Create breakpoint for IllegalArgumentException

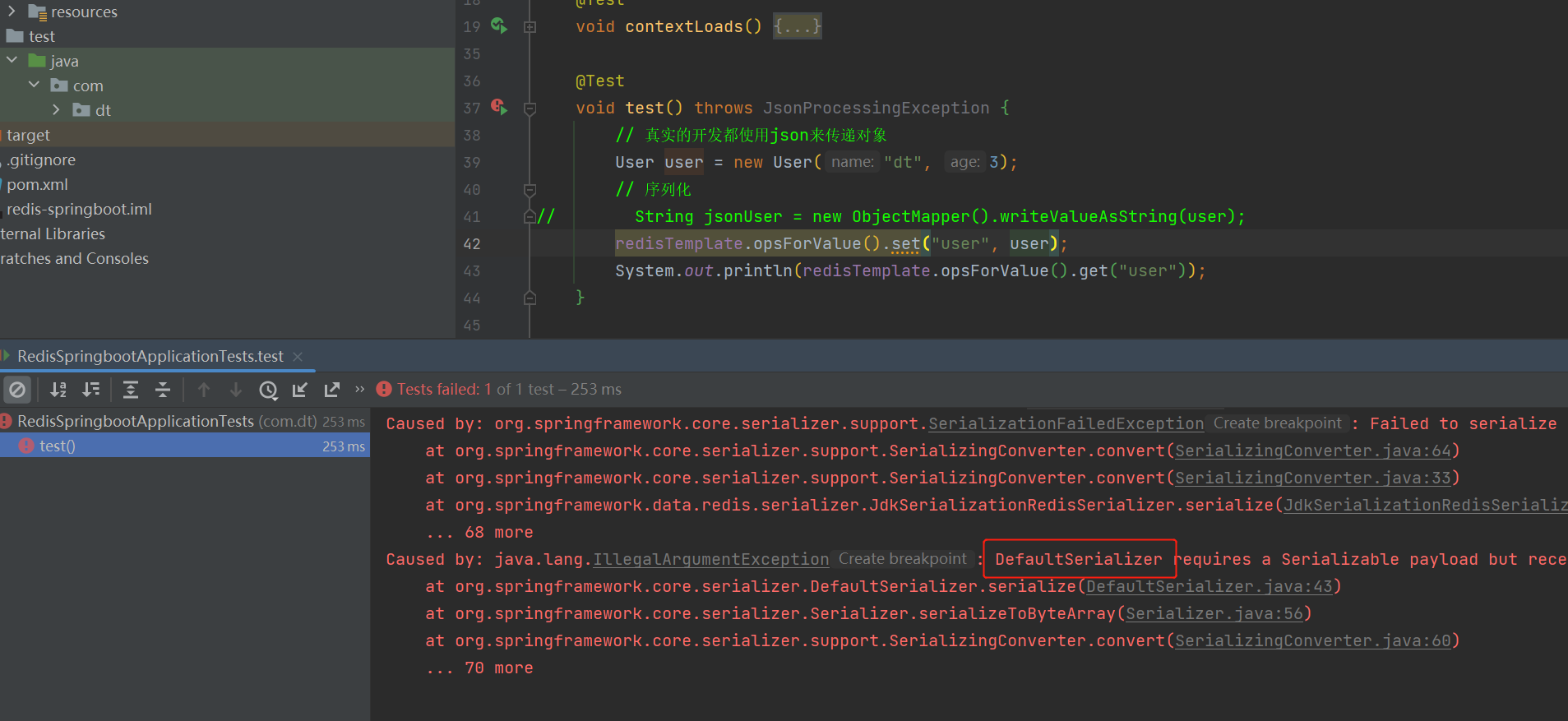[x=902, y=559]
